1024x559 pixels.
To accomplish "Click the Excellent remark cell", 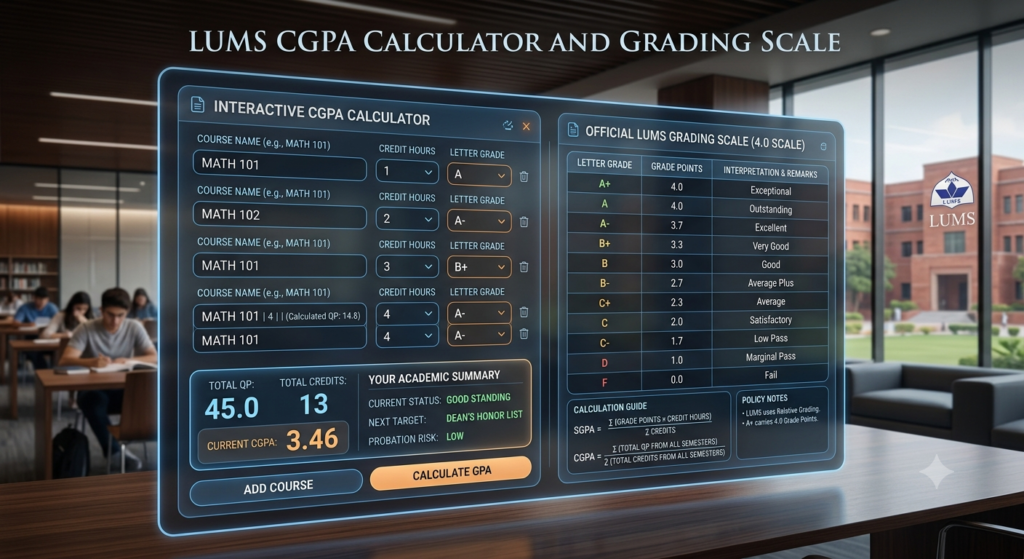I will point(771,228).
